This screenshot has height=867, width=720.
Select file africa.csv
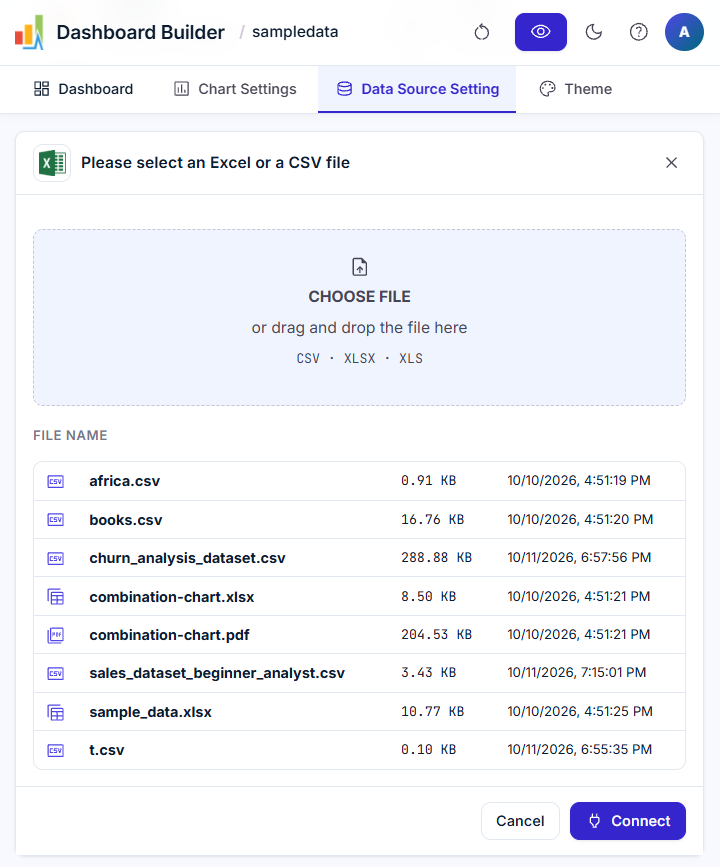pyautogui.click(x=359, y=481)
